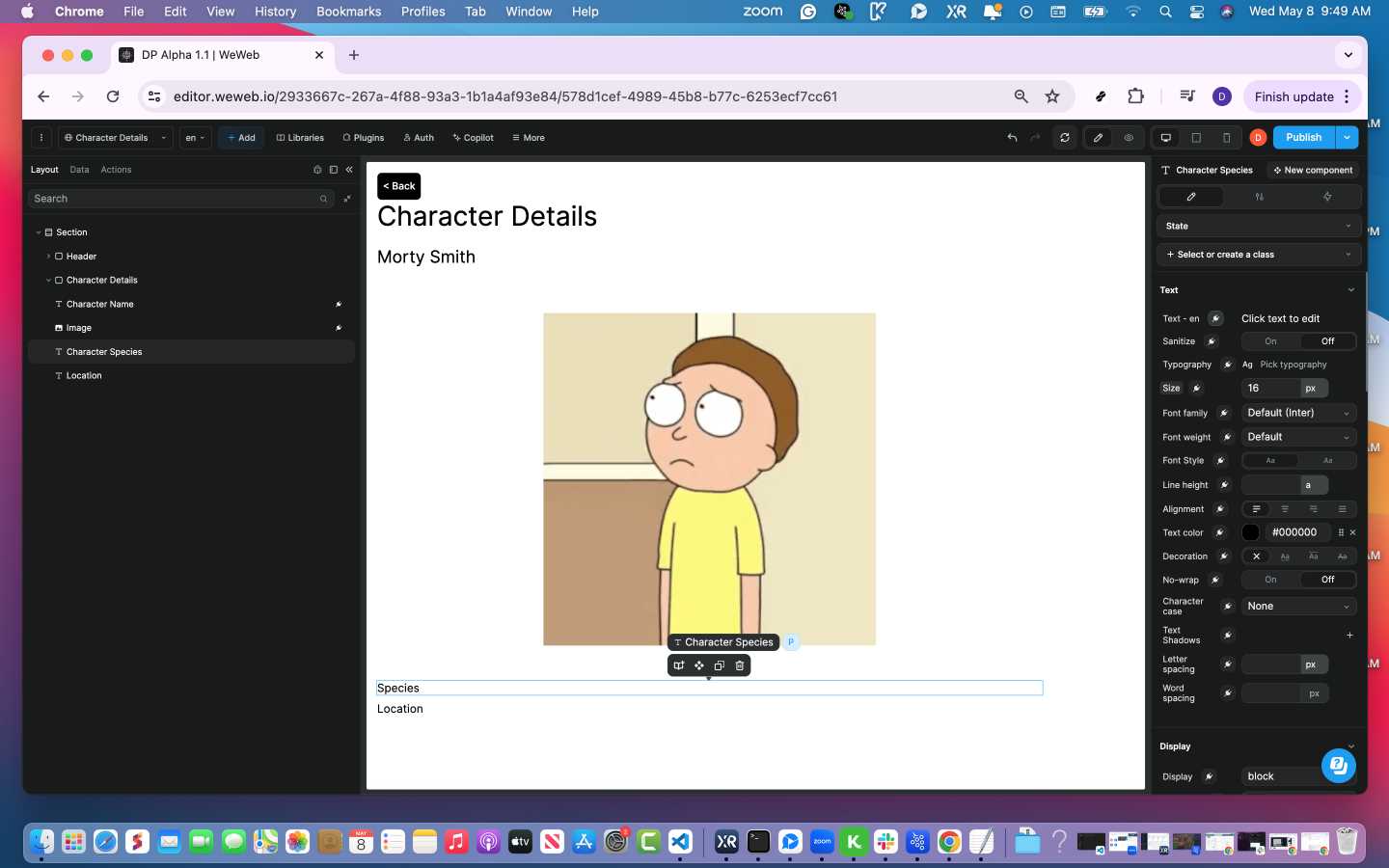Open the Font weight dropdown
The width and height of the screenshot is (1389, 868).
pyautogui.click(x=1298, y=437)
